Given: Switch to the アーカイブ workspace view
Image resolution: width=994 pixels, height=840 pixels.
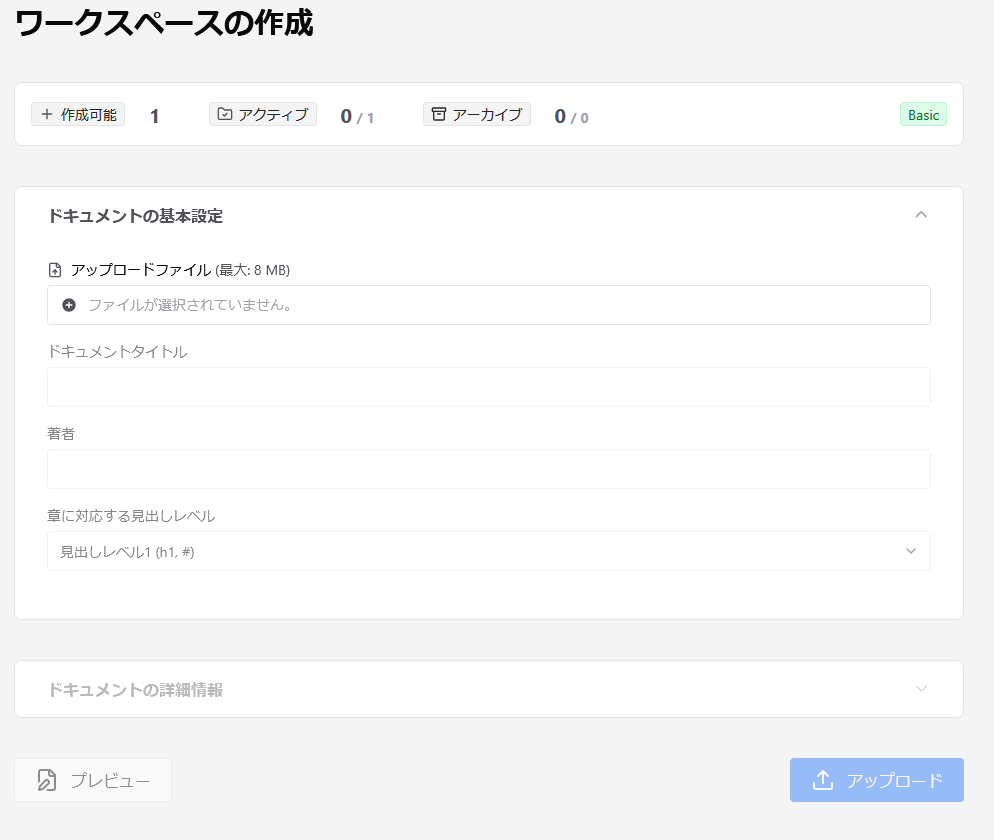Looking at the screenshot, I should pyautogui.click(x=476, y=114).
